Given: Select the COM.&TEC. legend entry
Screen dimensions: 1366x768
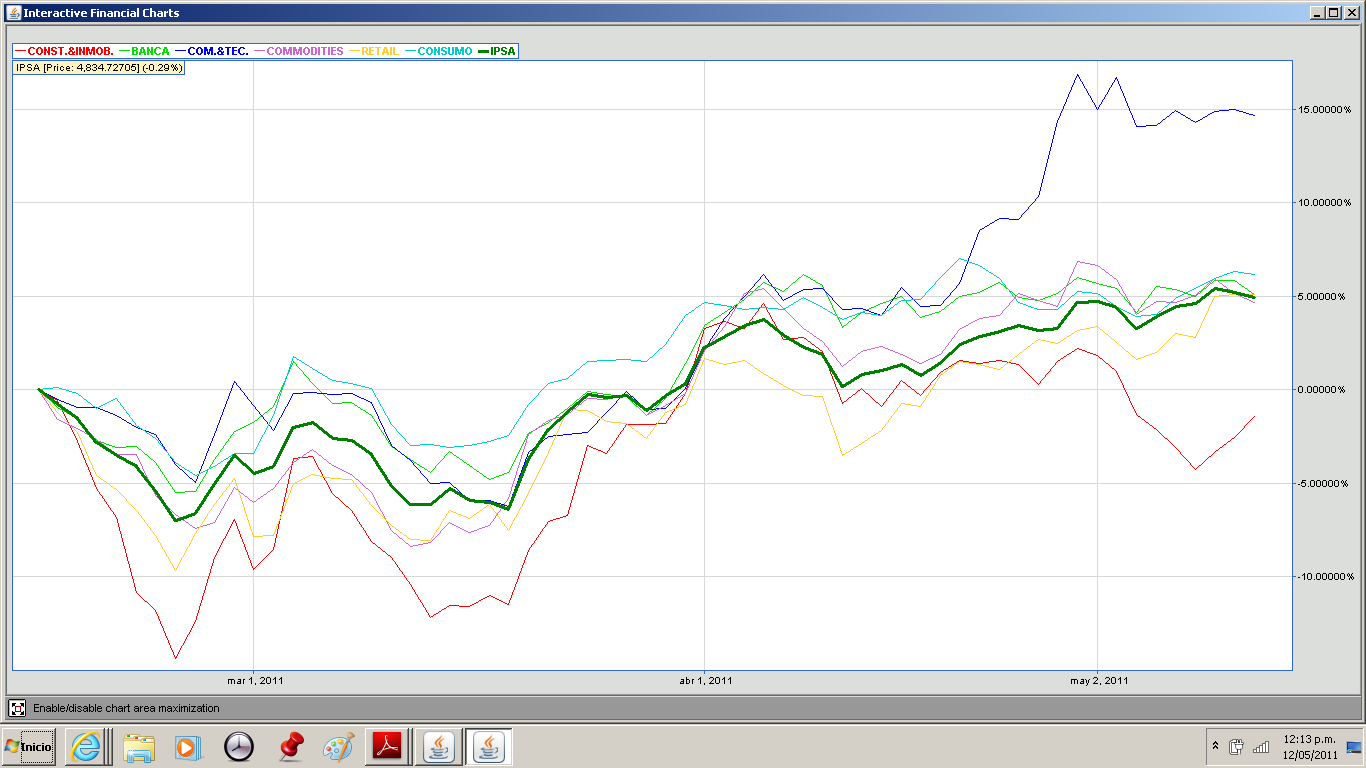Looking at the screenshot, I should click(x=212, y=51).
